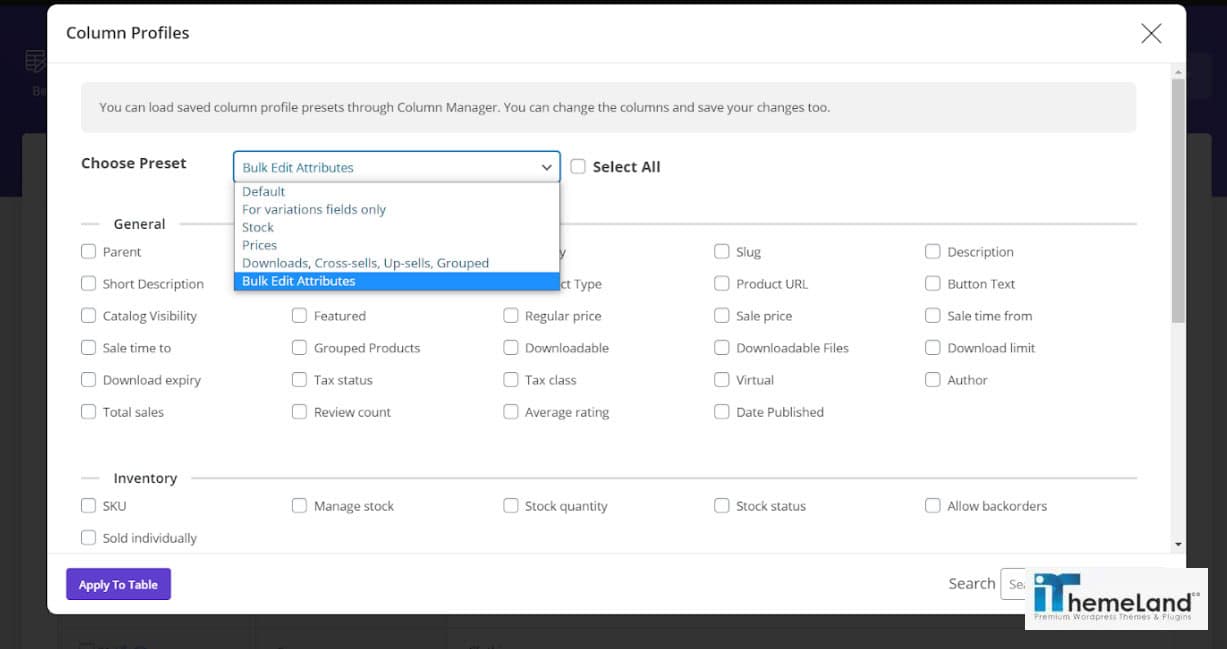
Task: Check the Virtual checkbox
Action: [x=722, y=379]
